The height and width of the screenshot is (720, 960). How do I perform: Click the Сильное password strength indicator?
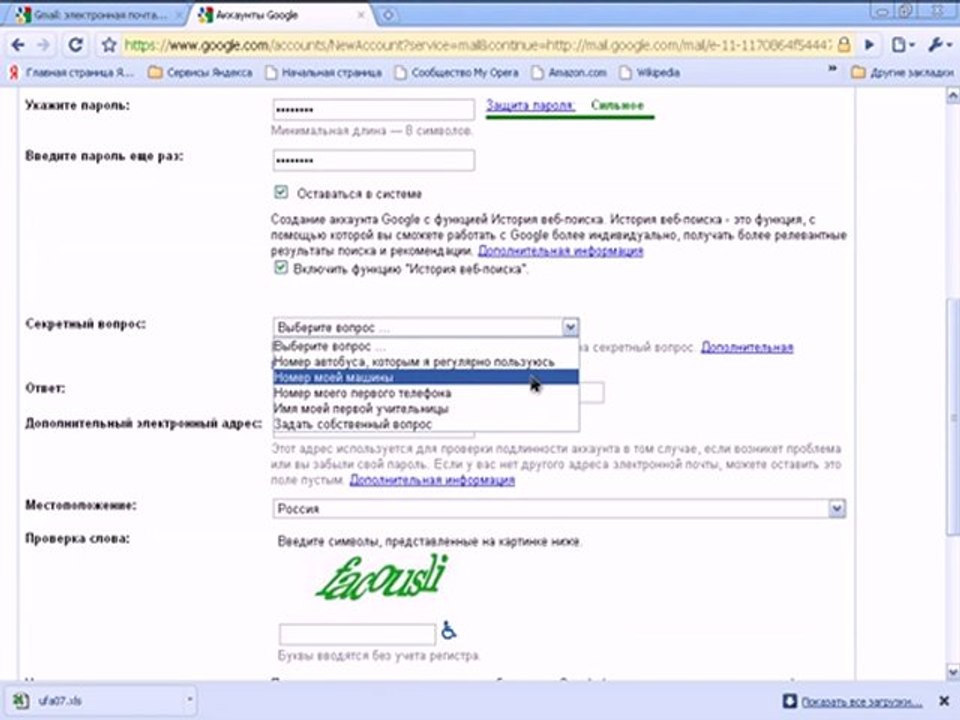617,105
